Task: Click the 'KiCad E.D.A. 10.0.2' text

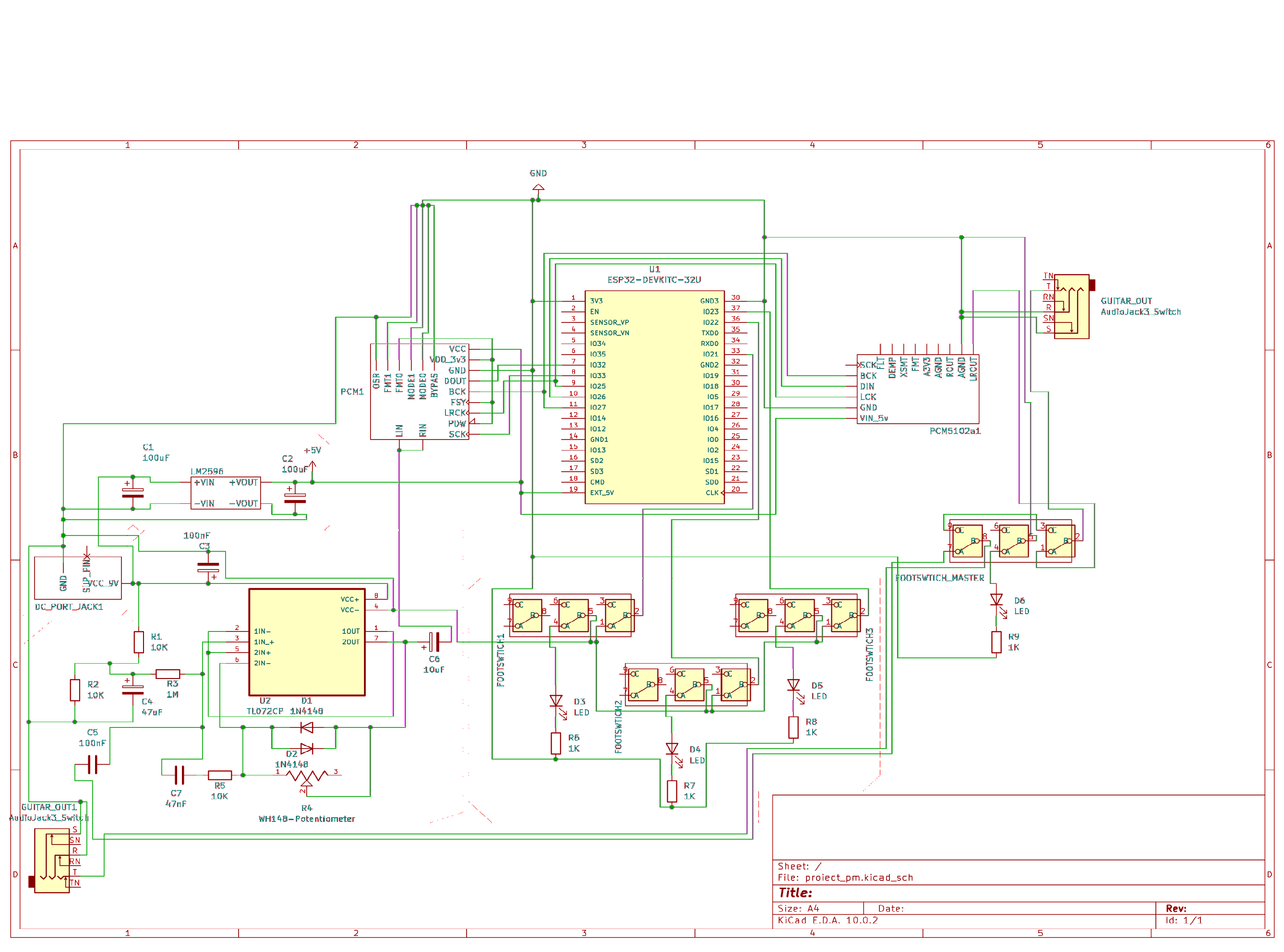Action: click(828, 920)
